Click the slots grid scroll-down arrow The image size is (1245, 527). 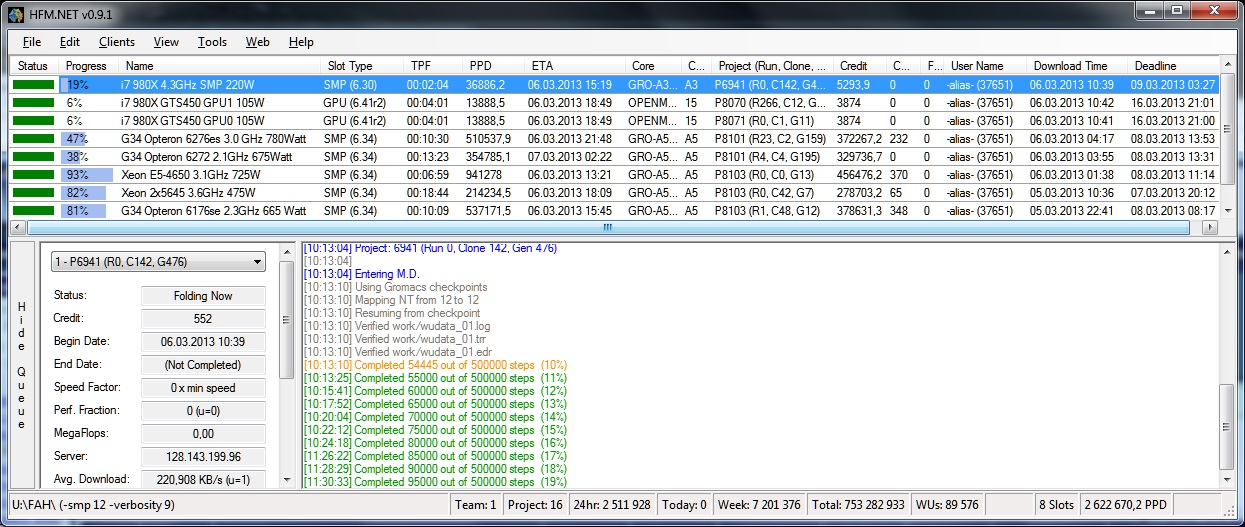pyautogui.click(x=1226, y=212)
